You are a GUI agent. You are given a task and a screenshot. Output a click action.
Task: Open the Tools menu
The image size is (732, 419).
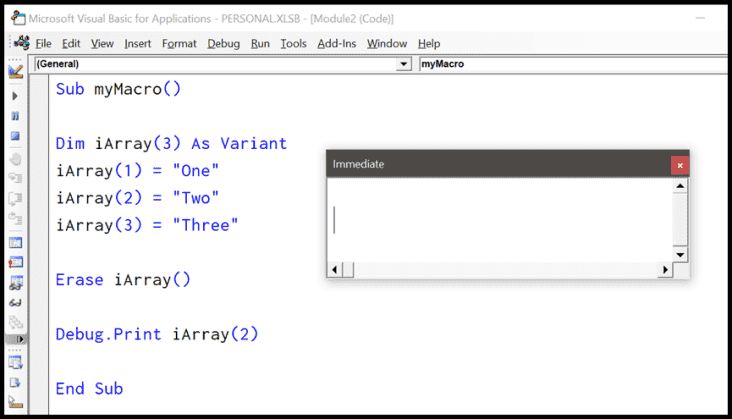(293, 44)
